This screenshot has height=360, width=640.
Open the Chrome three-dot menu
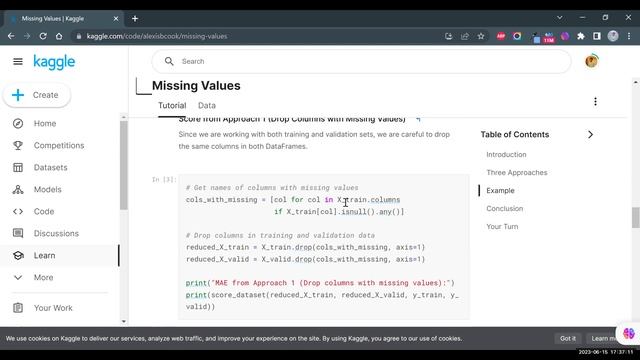click(629, 36)
